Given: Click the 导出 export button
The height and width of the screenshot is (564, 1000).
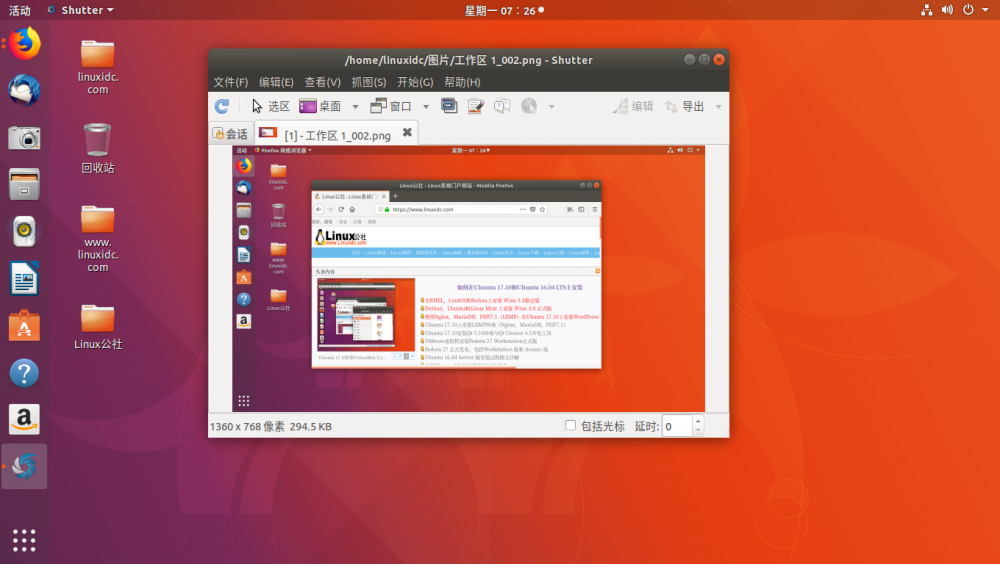Looking at the screenshot, I should point(684,106).
